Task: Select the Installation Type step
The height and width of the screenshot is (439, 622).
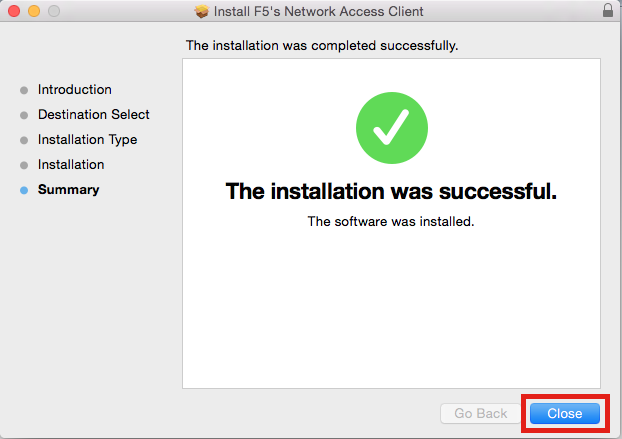Action: coord(87,140)
